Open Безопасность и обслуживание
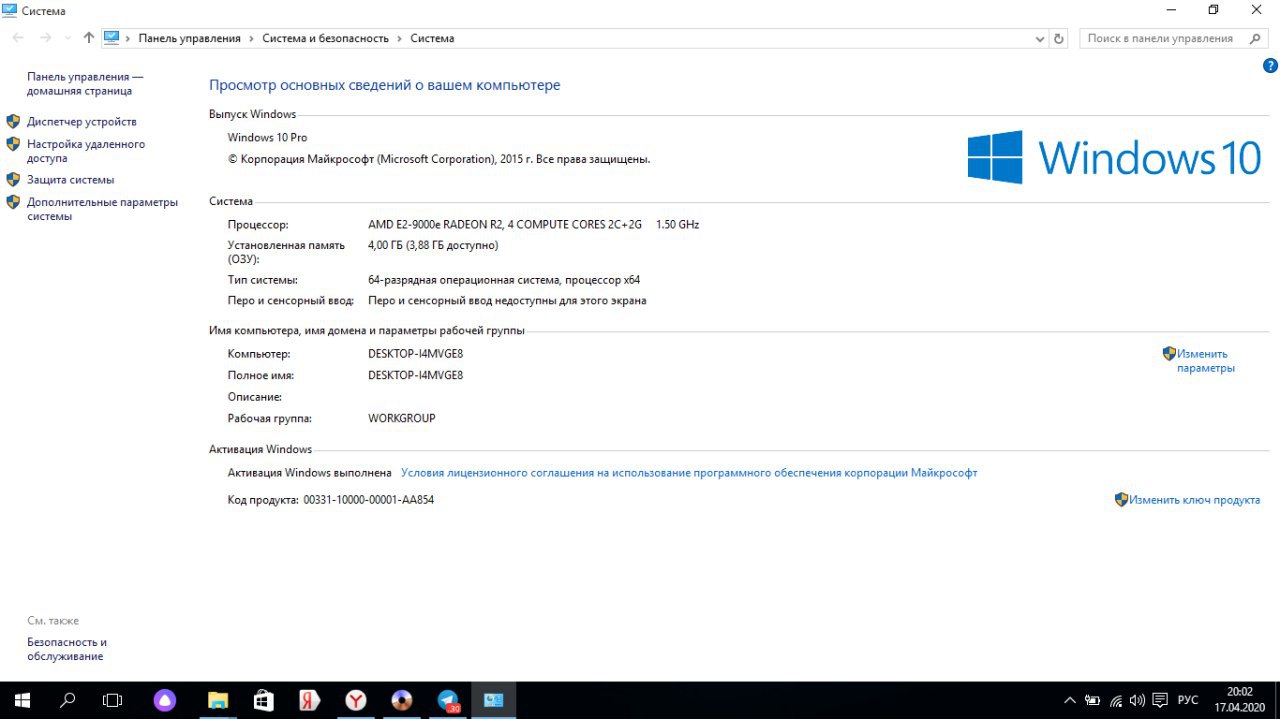The width and height of the screenshot is (1280, 719). 67,649
